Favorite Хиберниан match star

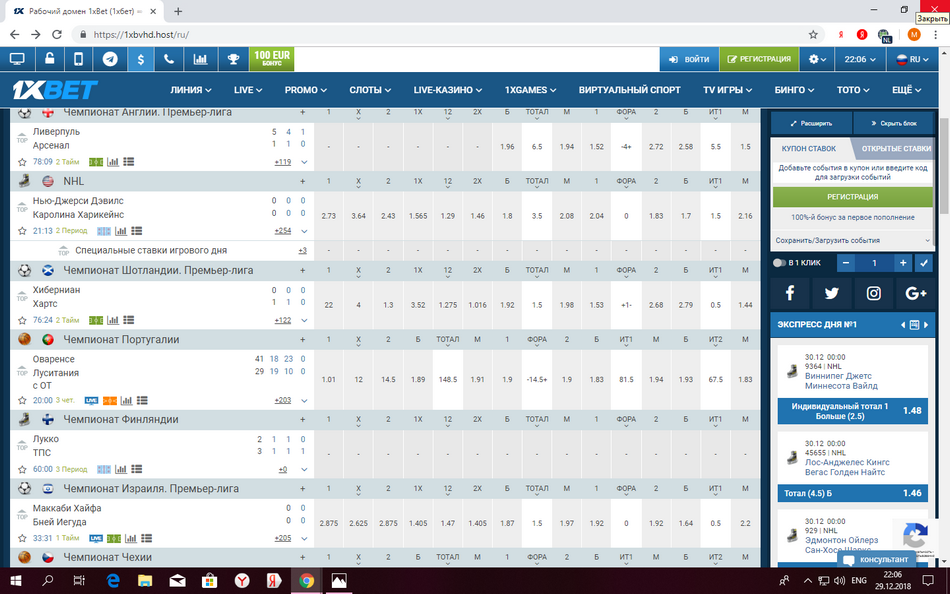tap(22, 320)
